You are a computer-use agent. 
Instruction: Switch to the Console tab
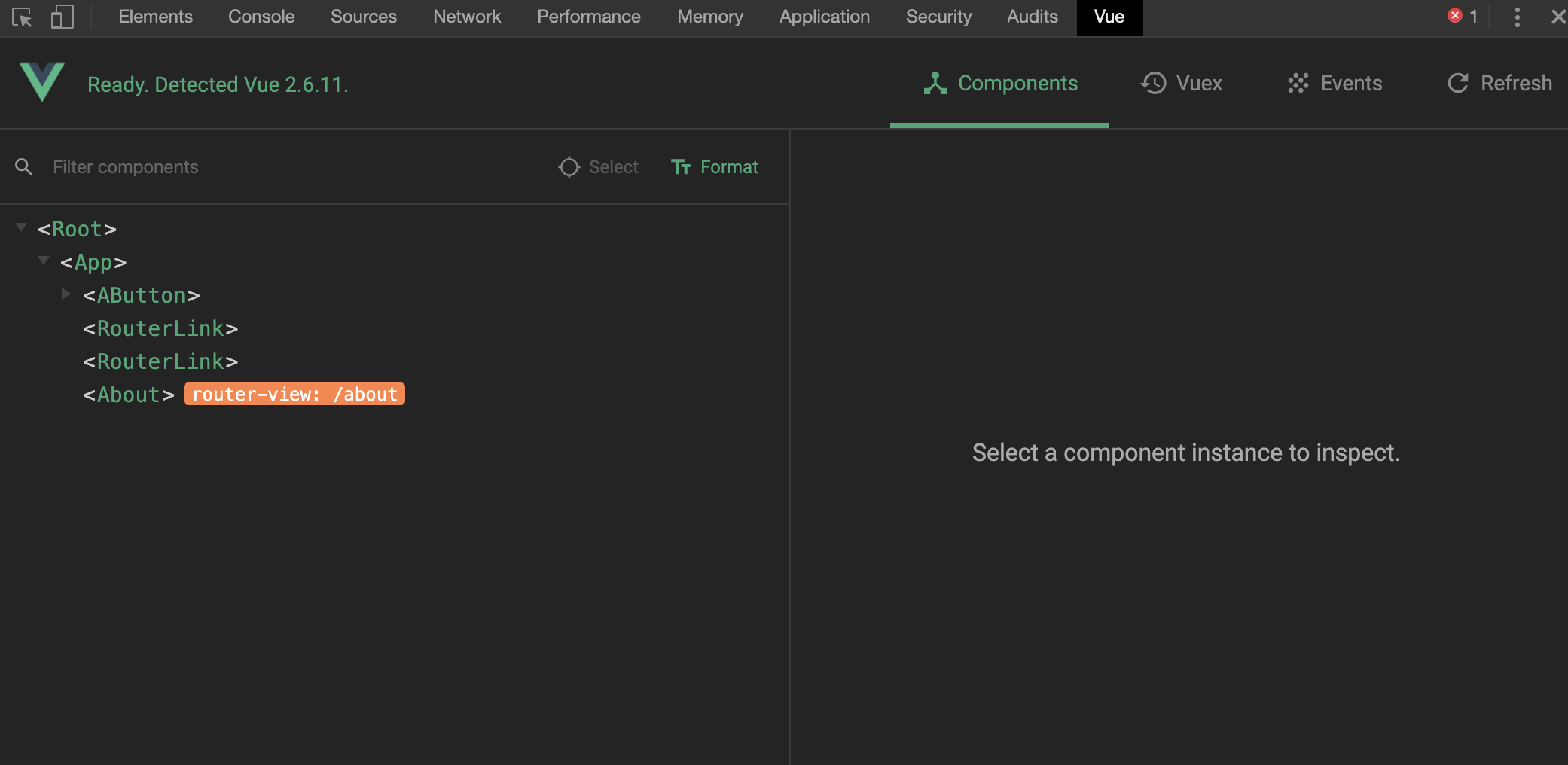coord(261,17)
